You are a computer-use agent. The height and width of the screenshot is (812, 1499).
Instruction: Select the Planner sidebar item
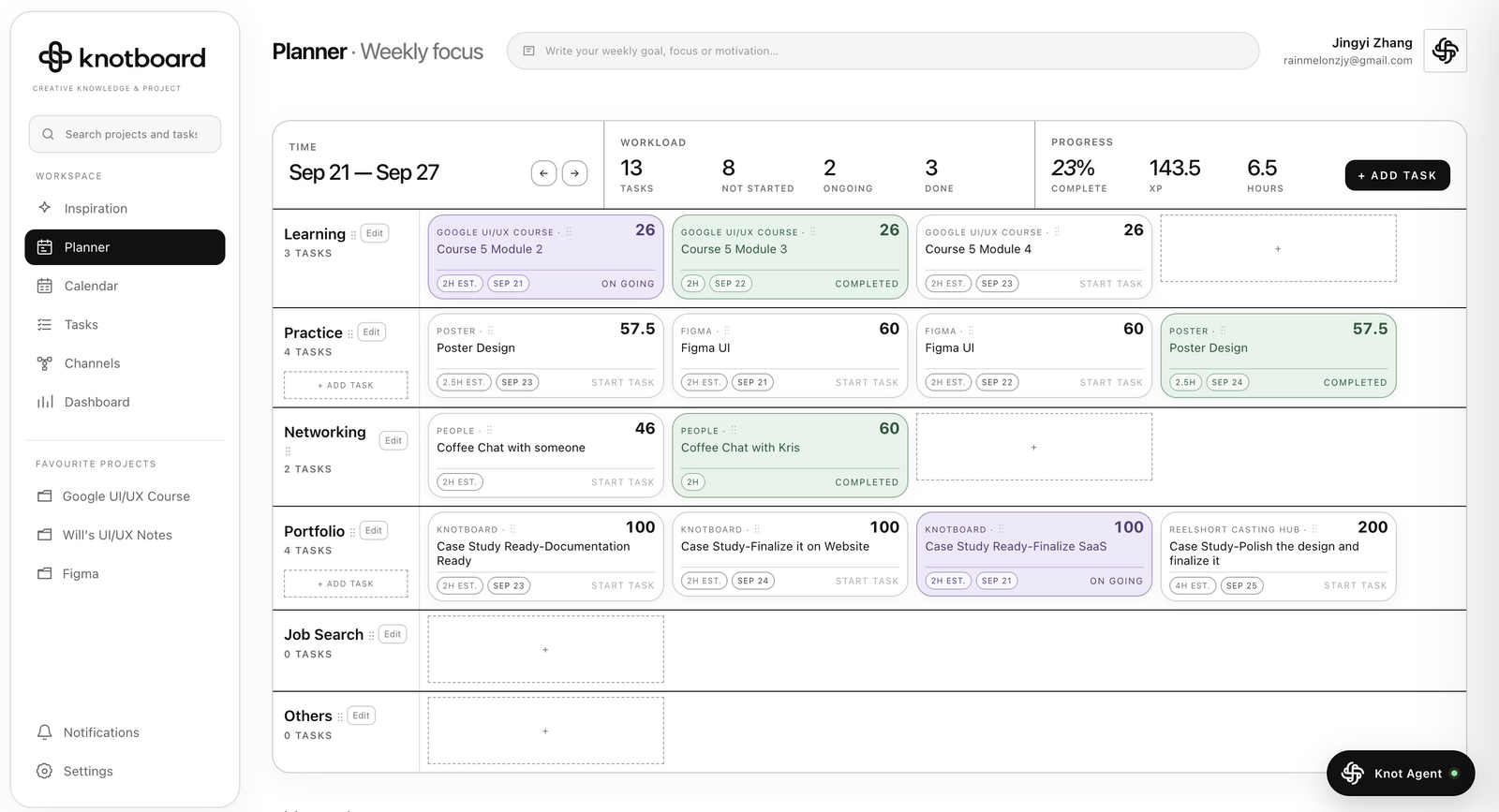click(x=125, y=247)
